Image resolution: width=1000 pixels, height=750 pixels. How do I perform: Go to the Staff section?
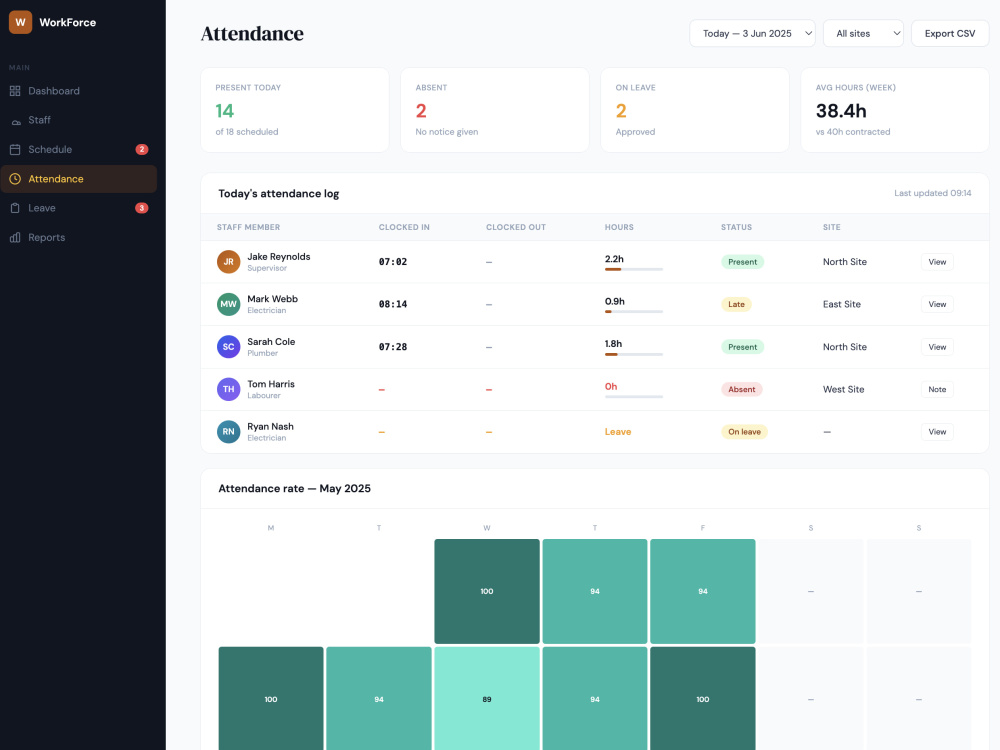pos(79,121)
